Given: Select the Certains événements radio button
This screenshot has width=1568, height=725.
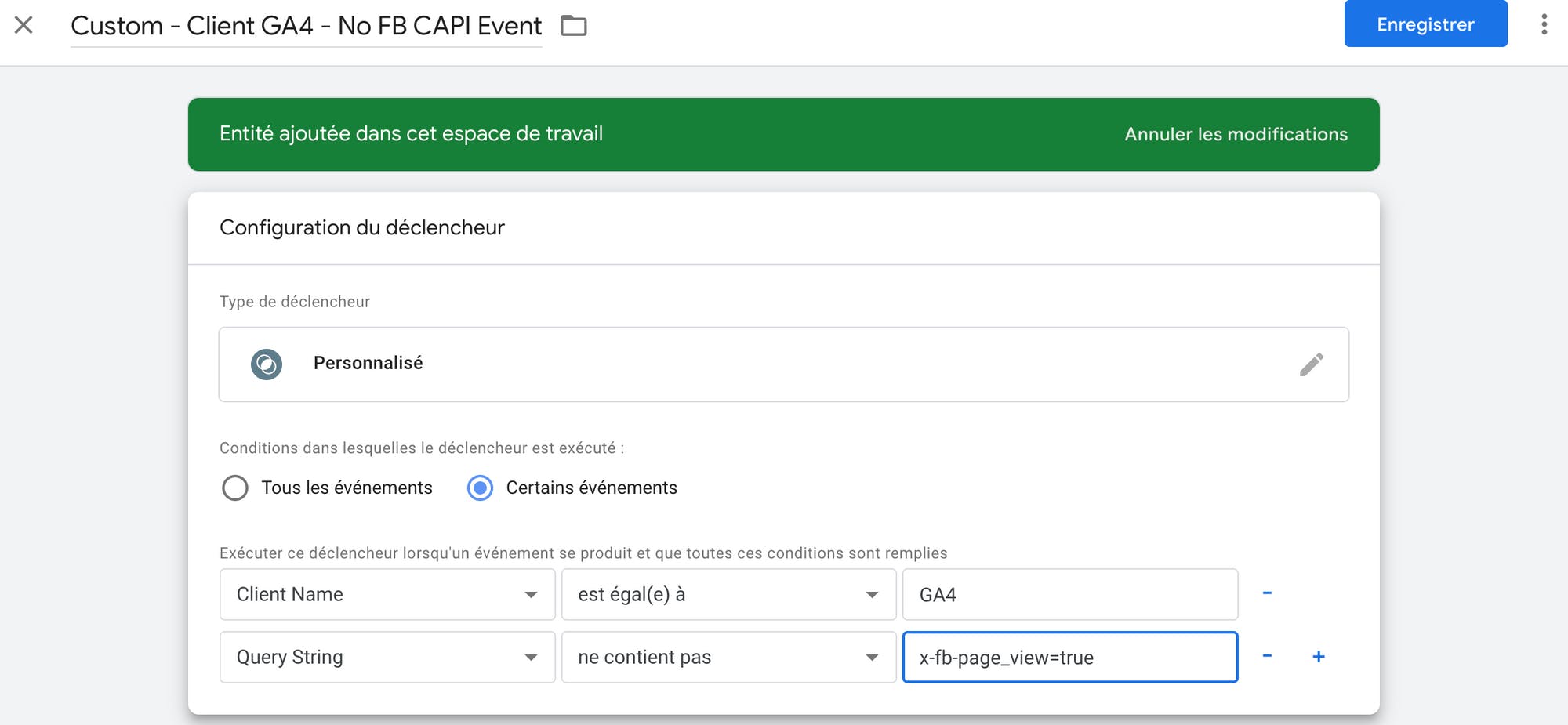Looking at the screenshot, I should [x=480, y=488].
